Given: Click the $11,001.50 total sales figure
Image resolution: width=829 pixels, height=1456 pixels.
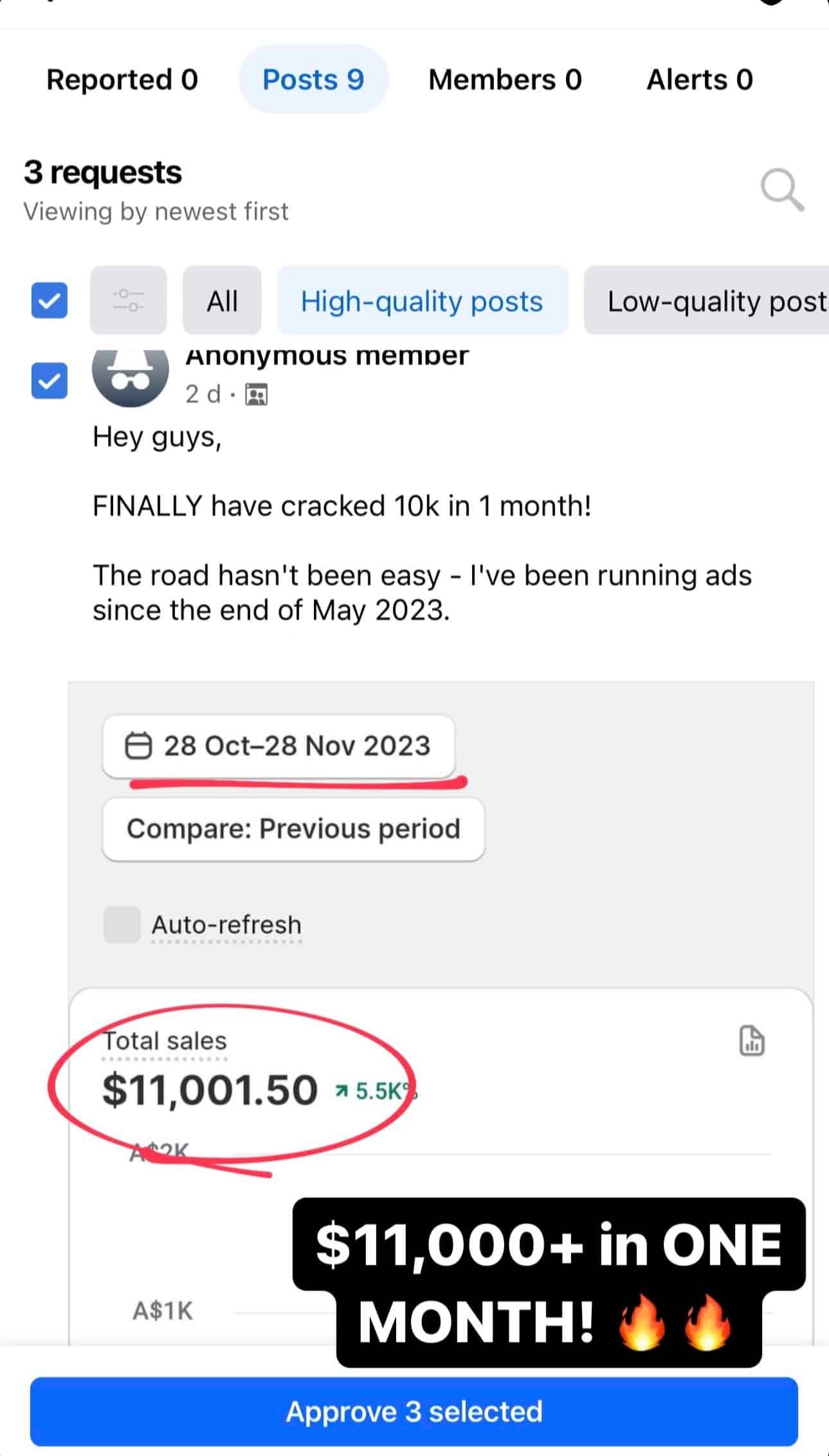Looking at the screenshot, I should [x=210, y=1090].
